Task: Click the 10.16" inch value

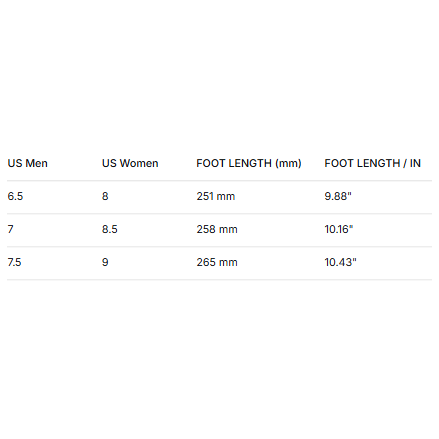Action: tap(339, 229)
